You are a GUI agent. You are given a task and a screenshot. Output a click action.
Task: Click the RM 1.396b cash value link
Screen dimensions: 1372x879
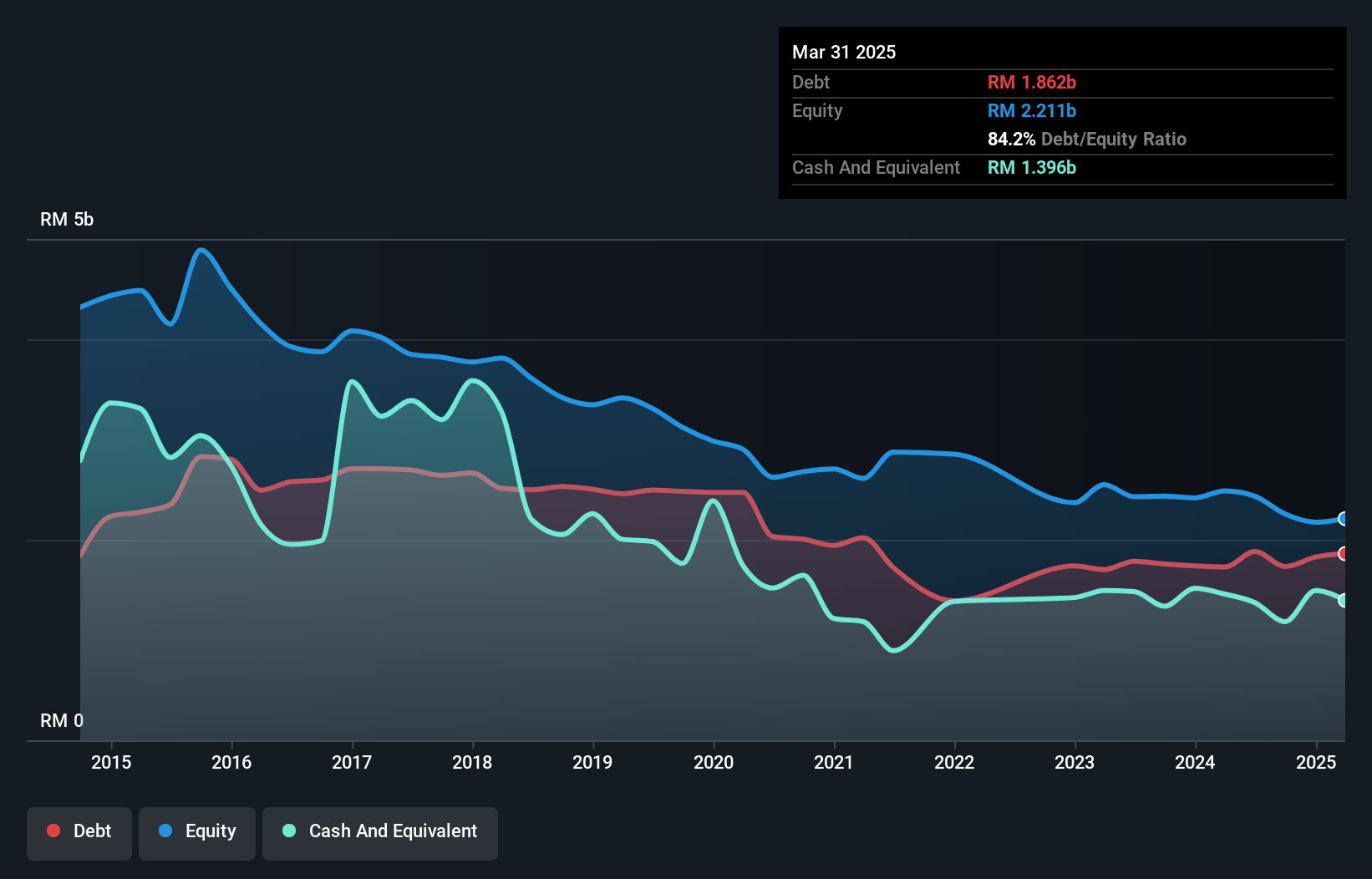click(1031, 167)
